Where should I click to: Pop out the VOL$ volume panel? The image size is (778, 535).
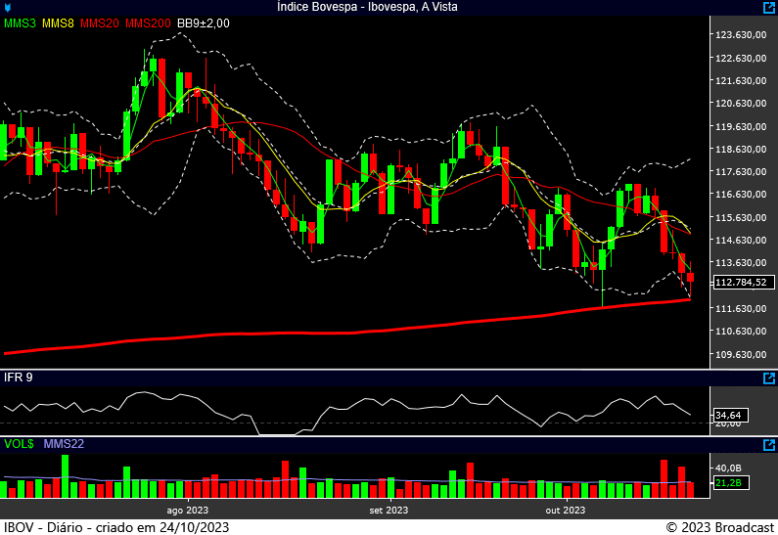tap(769, 444)
